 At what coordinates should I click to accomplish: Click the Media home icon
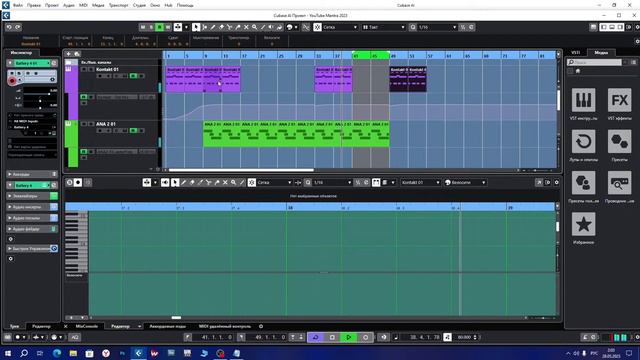(578, 71)
